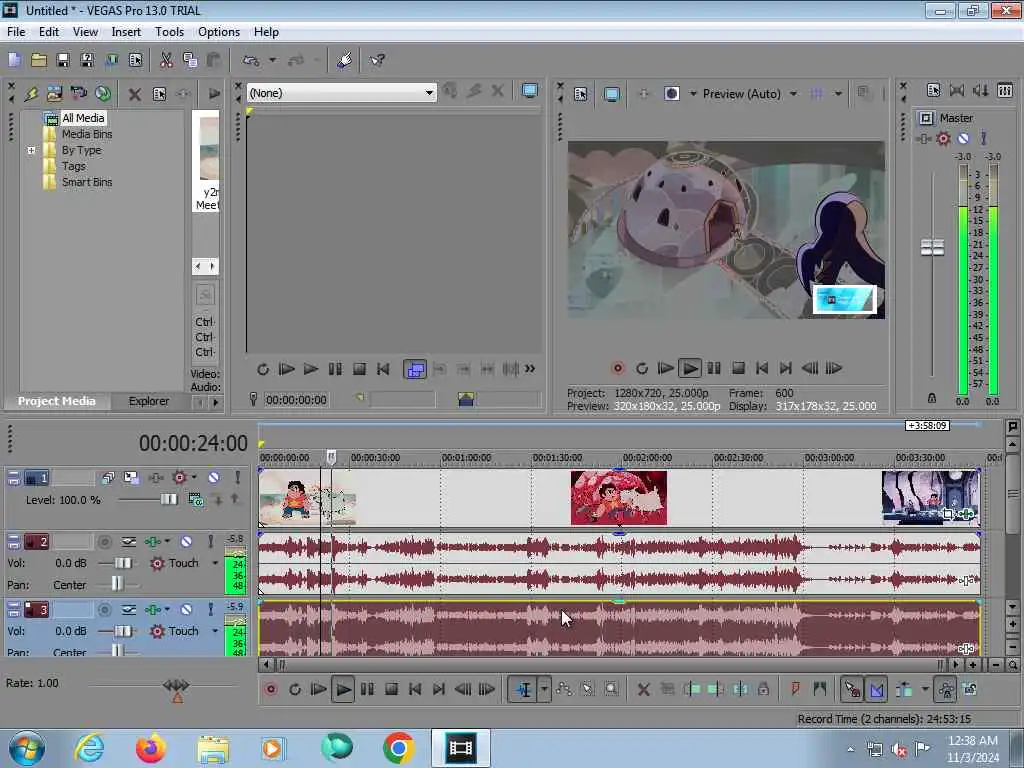The width and height of the screenshot is (1024, 768).
Task: Click the Undo icon in main toolbar
Action: (251, 60)
